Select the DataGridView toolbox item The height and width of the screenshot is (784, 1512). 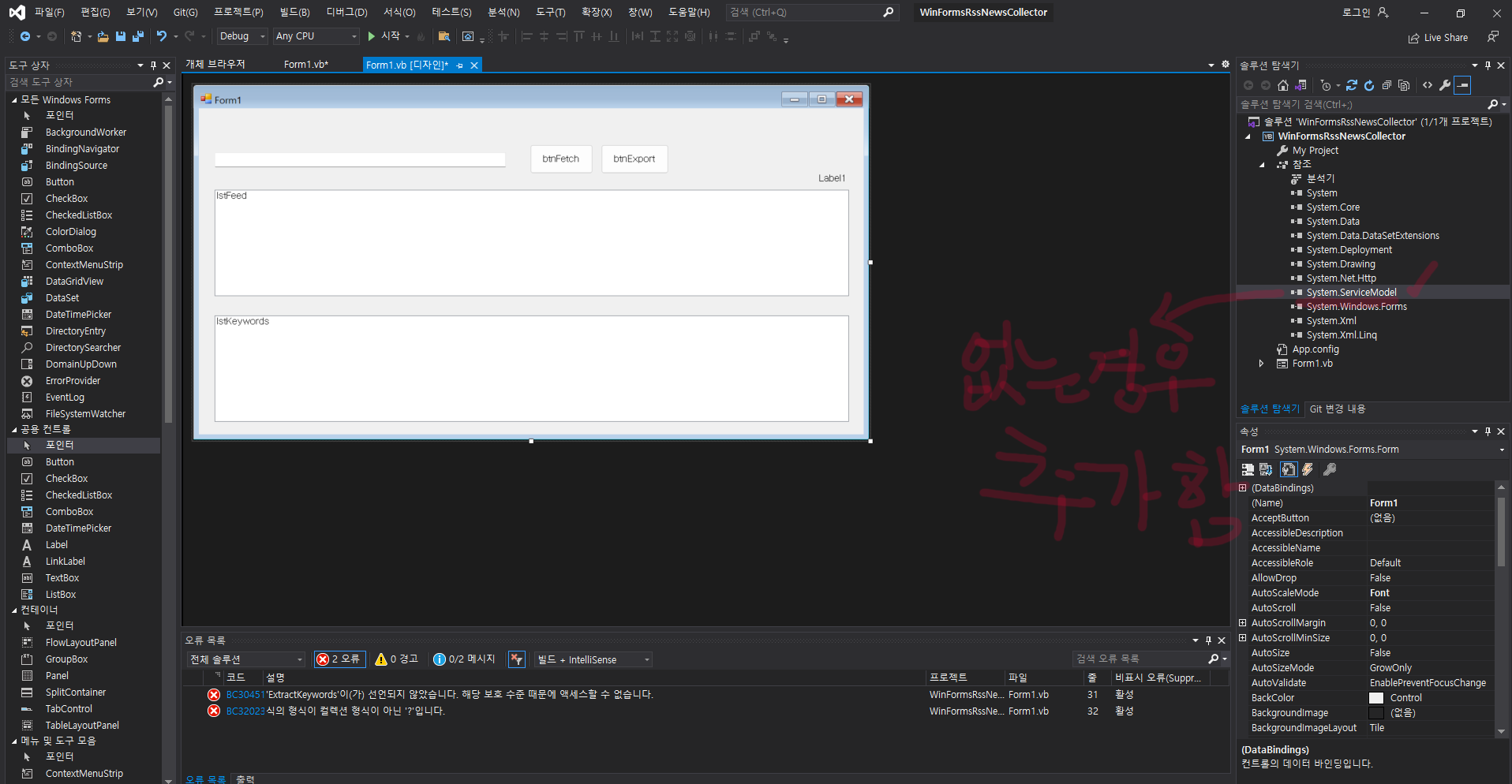74,282
